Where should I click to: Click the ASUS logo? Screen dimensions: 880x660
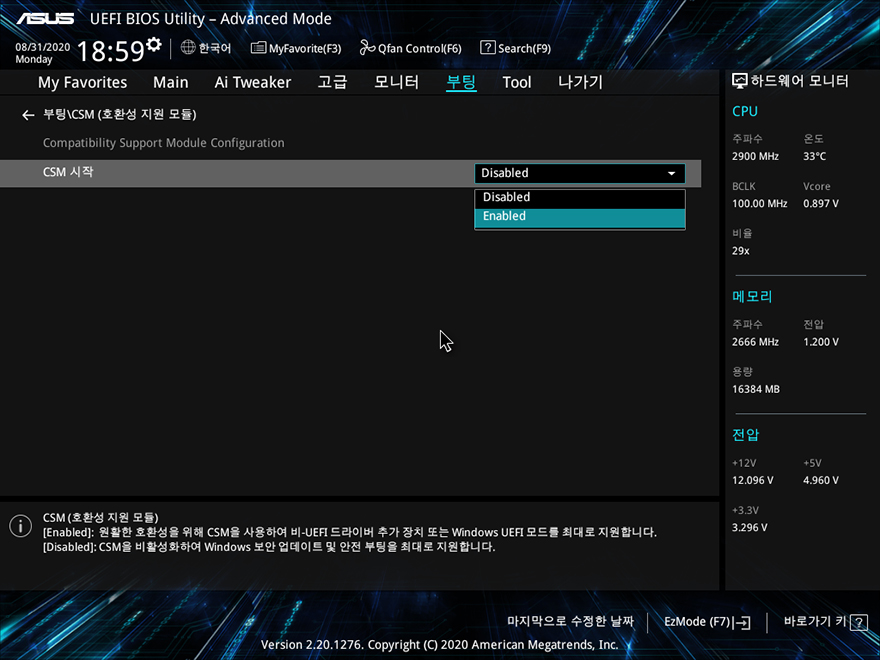[45, 19]
